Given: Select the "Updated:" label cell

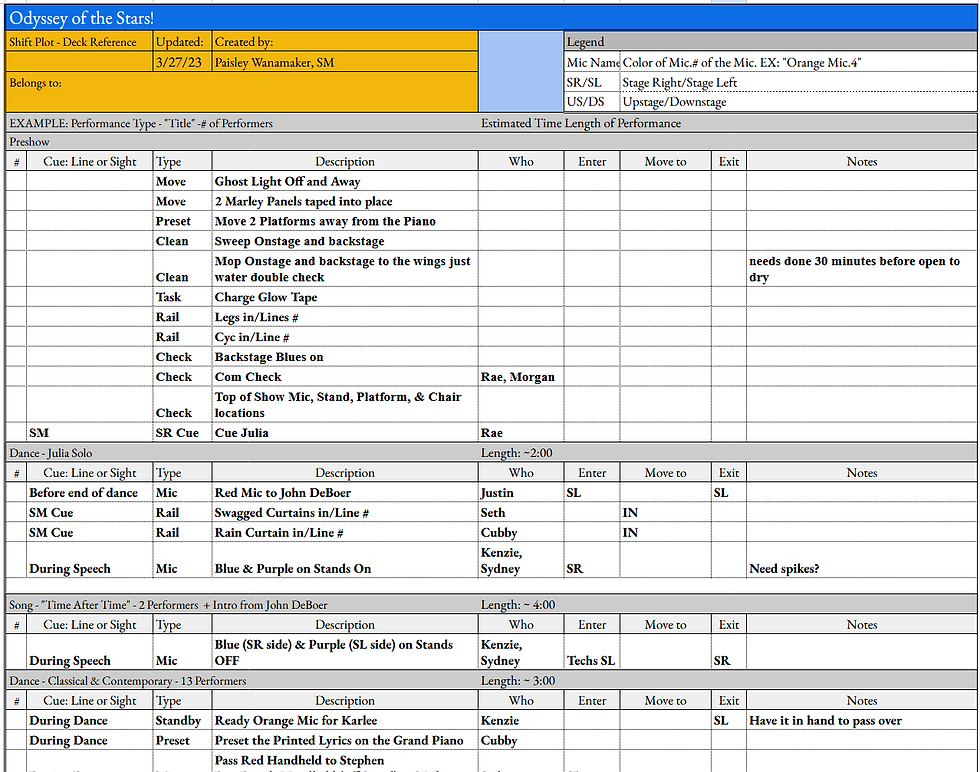Looking at the screenshot, I should point(182,42).
